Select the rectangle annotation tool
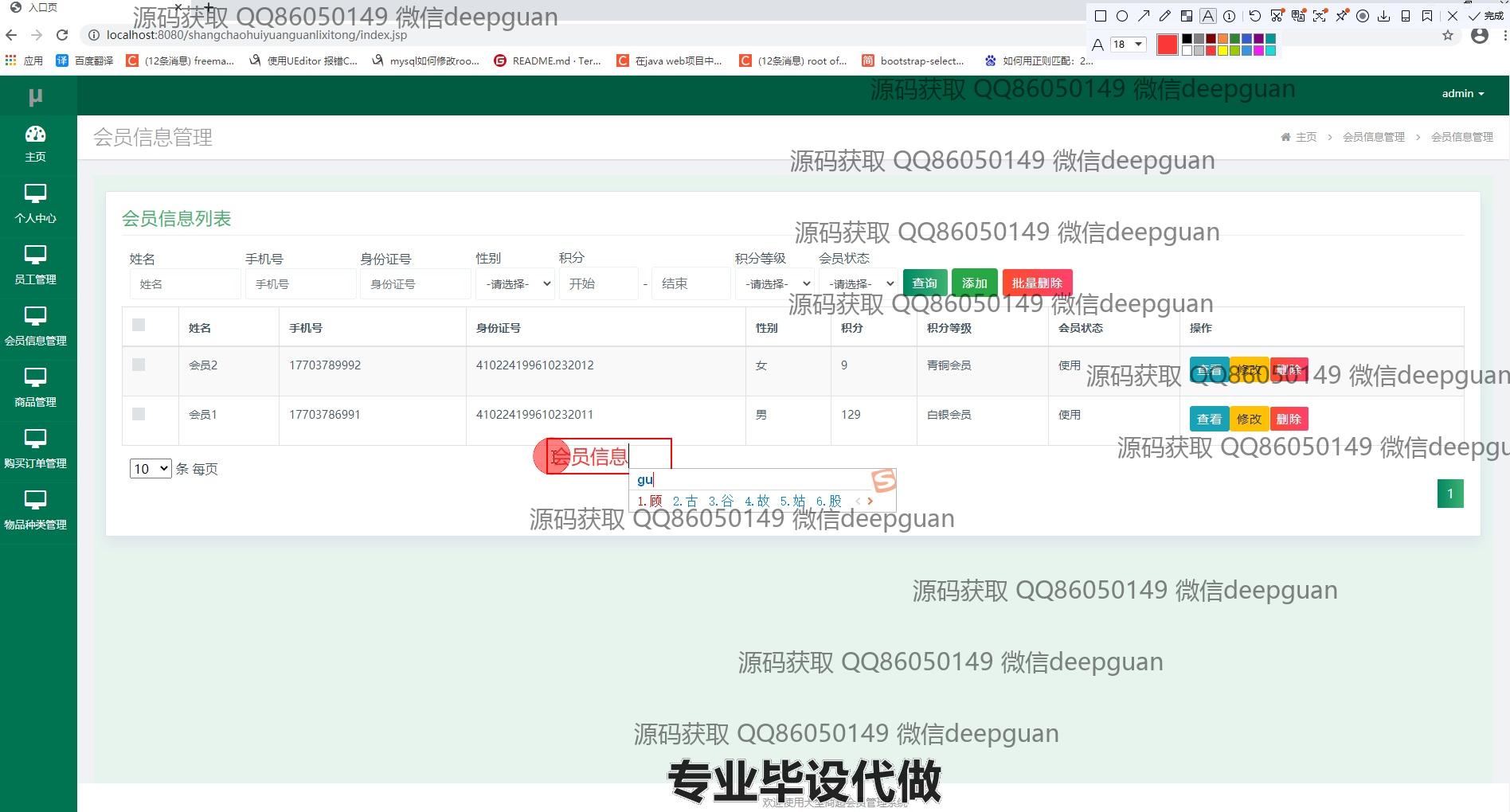The image size is (1510, 812). (x=1101, y=16)
